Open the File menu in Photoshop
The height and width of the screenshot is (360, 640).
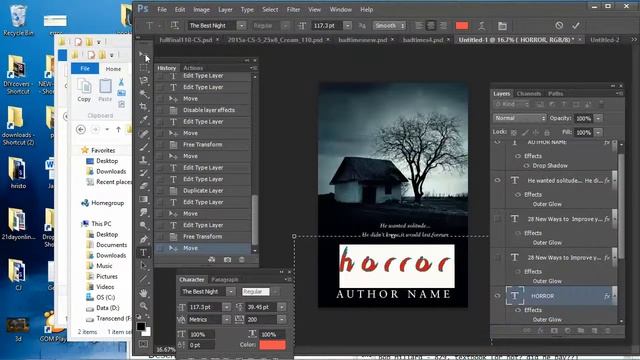click(162, 9)
